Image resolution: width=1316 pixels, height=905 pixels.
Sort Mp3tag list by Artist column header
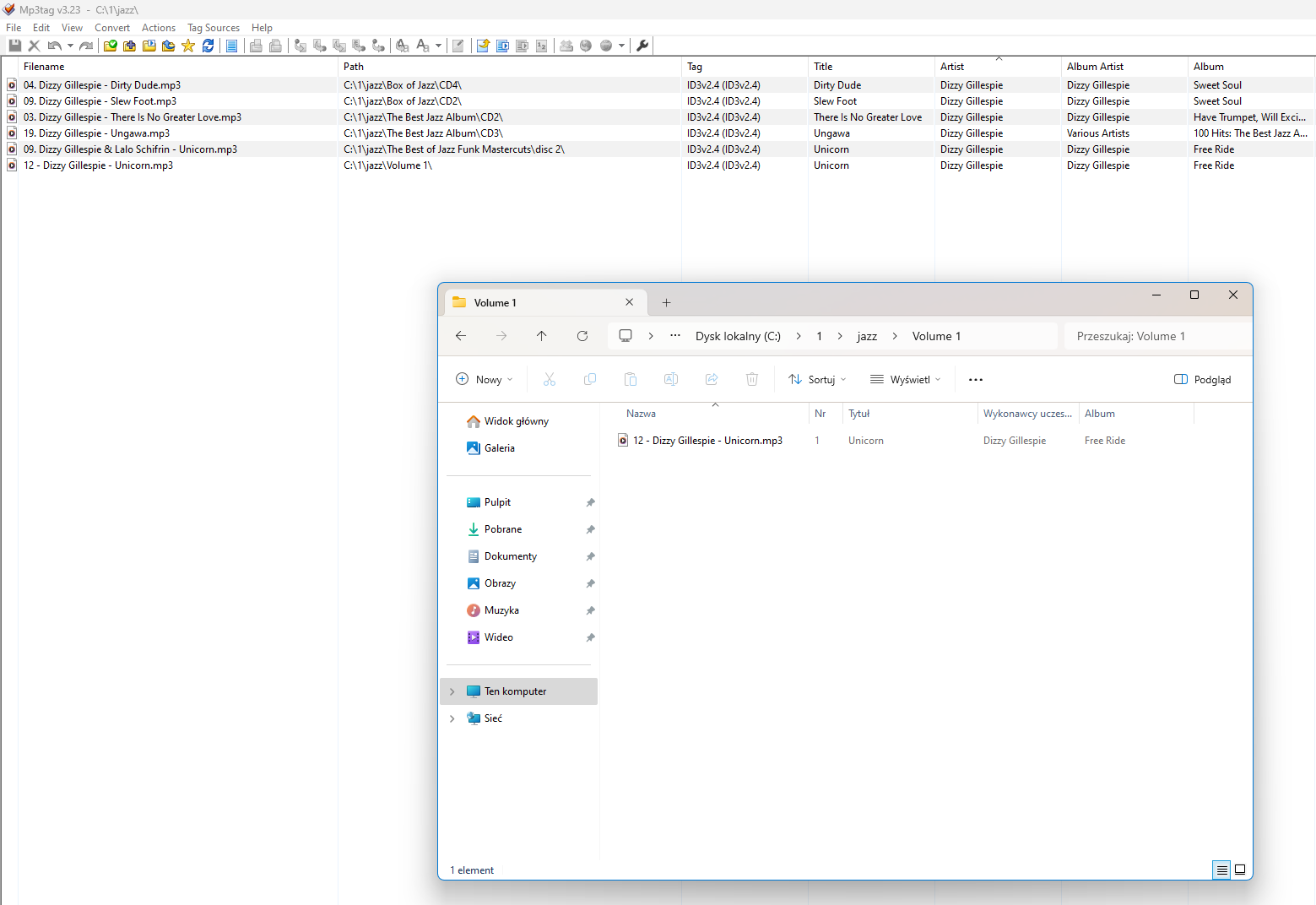pyautogui.click(x=998, y=67)
